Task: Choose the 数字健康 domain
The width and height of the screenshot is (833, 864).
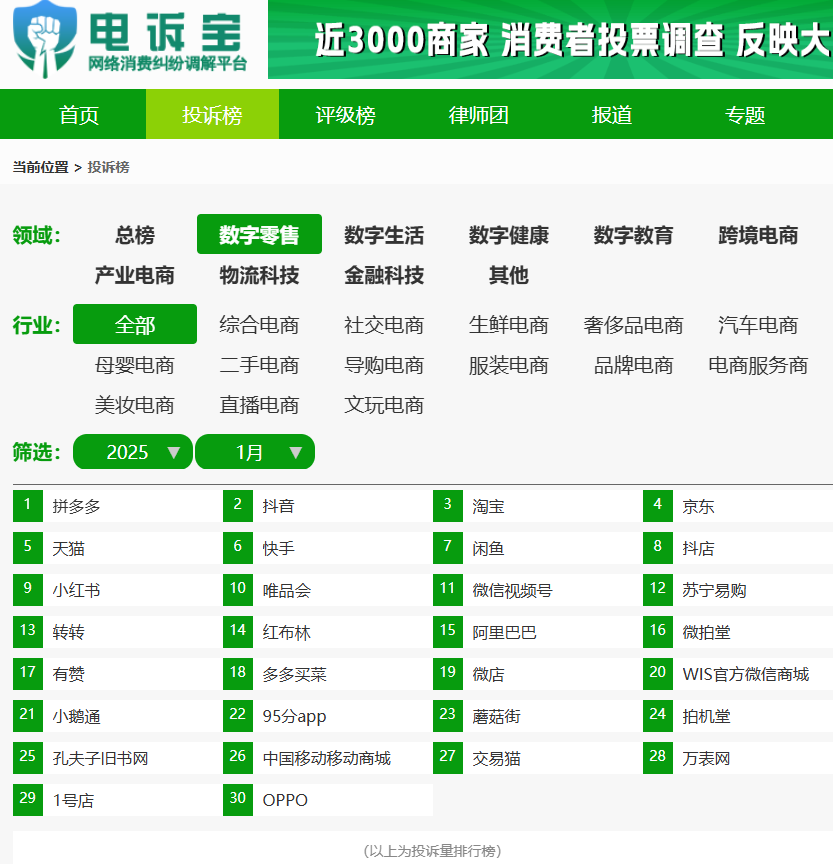Action: pos(509,235)
